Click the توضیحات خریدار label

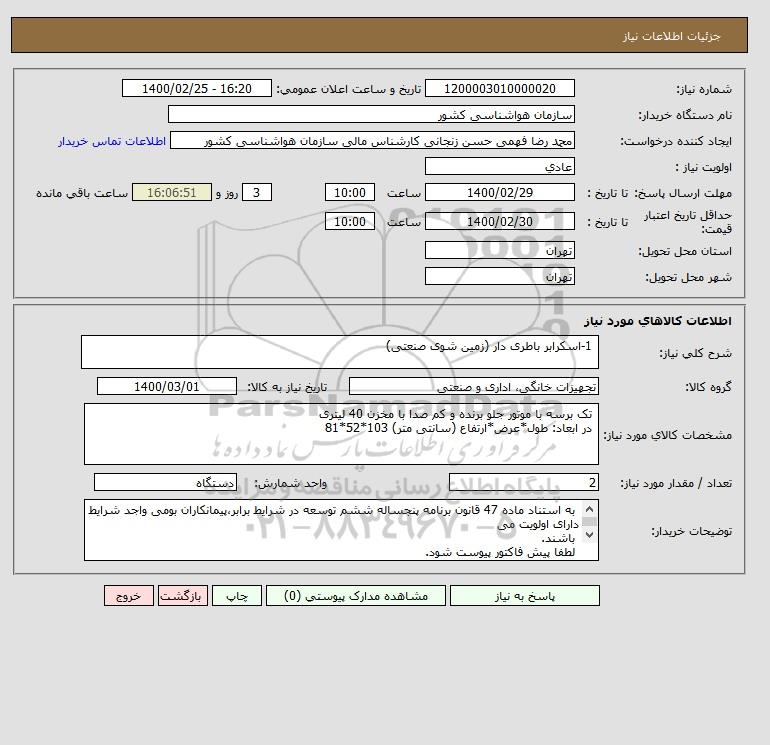click(x=691, y=531)
